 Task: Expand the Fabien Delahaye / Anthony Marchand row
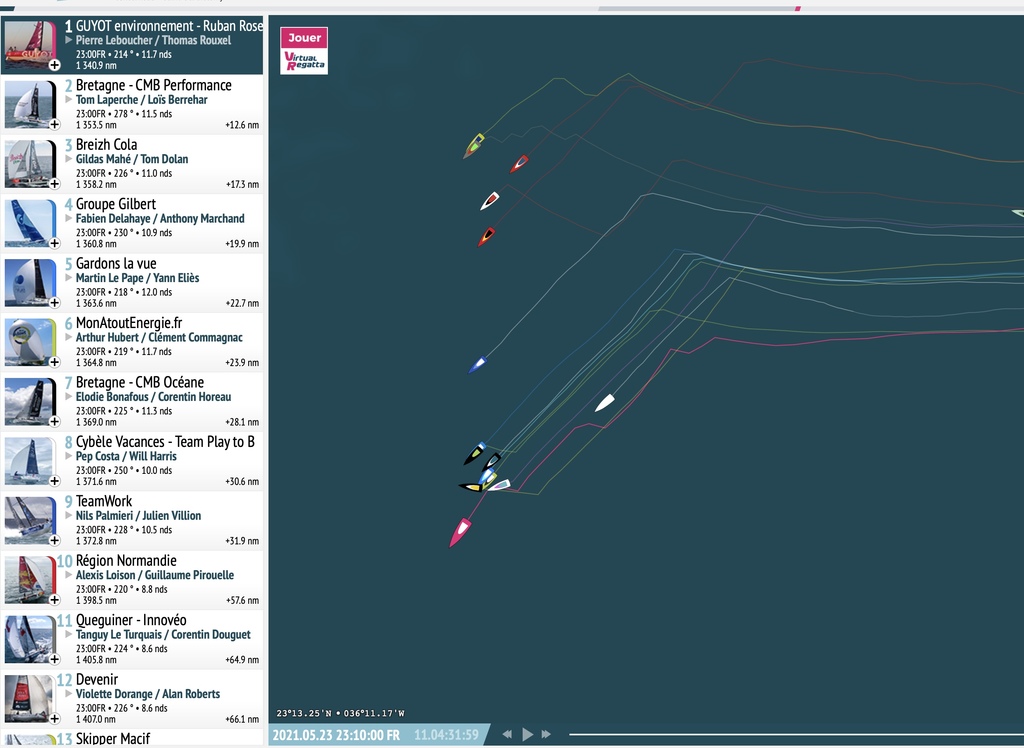69,218
